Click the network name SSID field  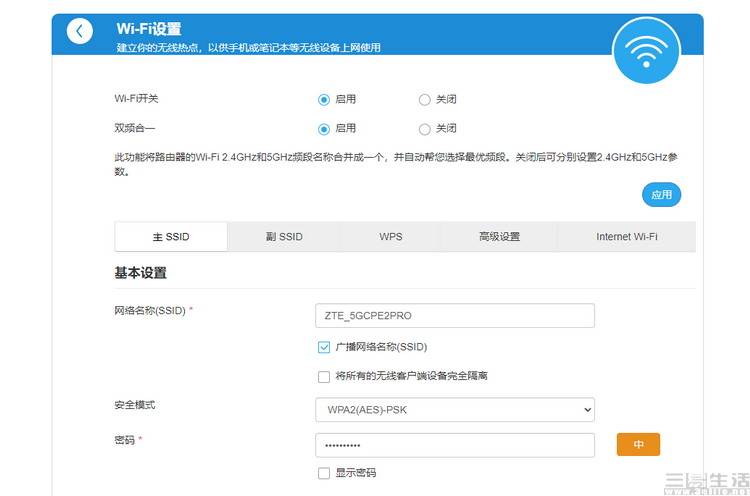coord(454,316)
